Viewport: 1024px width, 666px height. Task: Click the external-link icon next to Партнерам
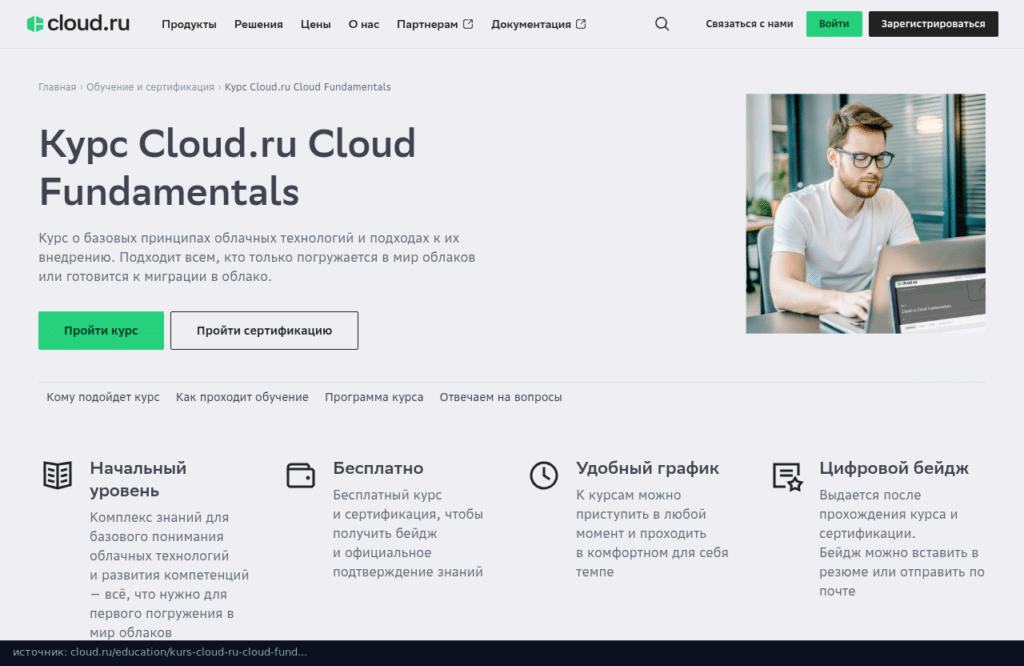tap(468, 24)
